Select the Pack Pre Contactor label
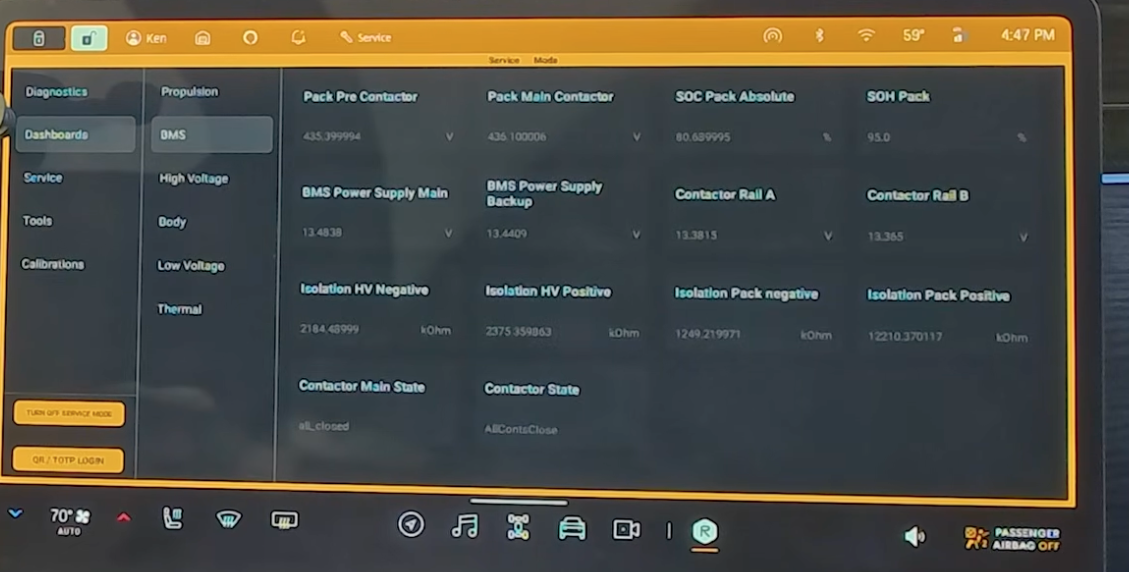1129x572 pixels. (x=360, y=97)
